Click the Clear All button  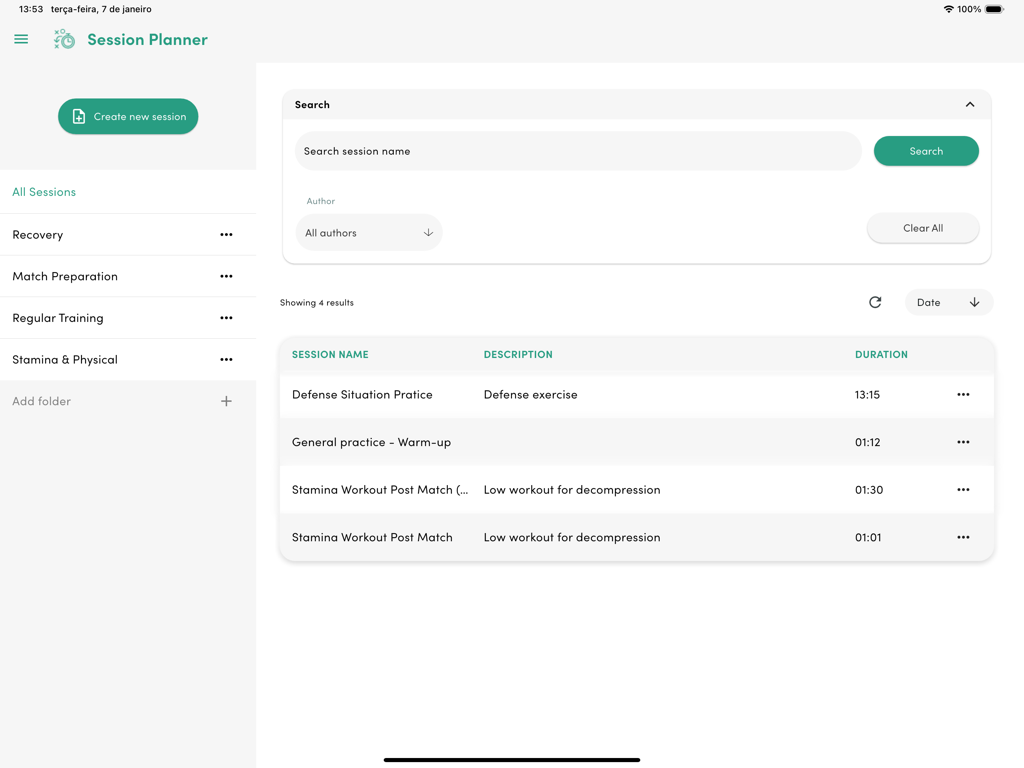[x=922, y=228]
